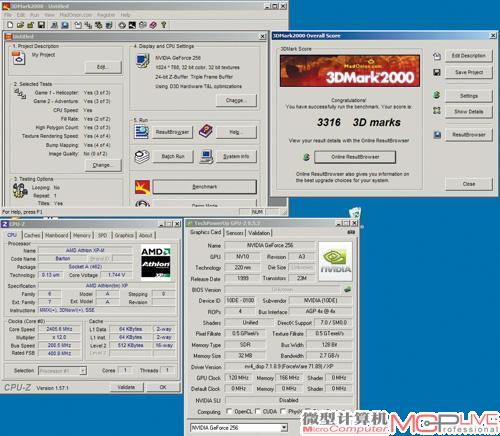Image resolution: width=500 pixels, height=436 pixels.
Task: Click the OK button in CPU-Z
Action: [163, 387]
